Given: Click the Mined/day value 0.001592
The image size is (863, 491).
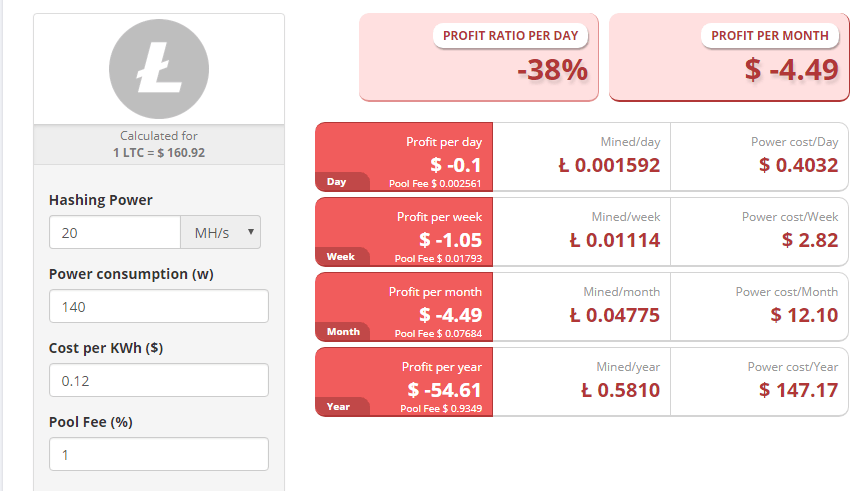Looking at the screenshot, I should pyautogui.click(x=609, y=165).
